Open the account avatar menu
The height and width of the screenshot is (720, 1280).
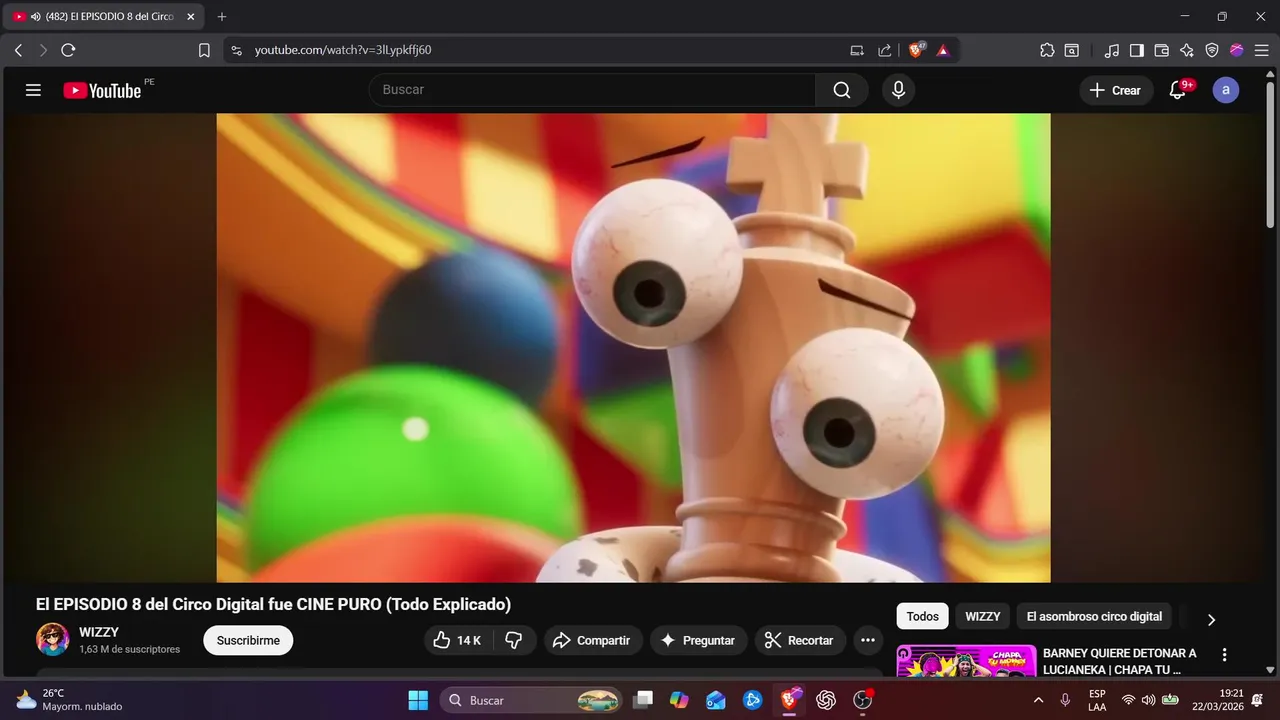1226,90
